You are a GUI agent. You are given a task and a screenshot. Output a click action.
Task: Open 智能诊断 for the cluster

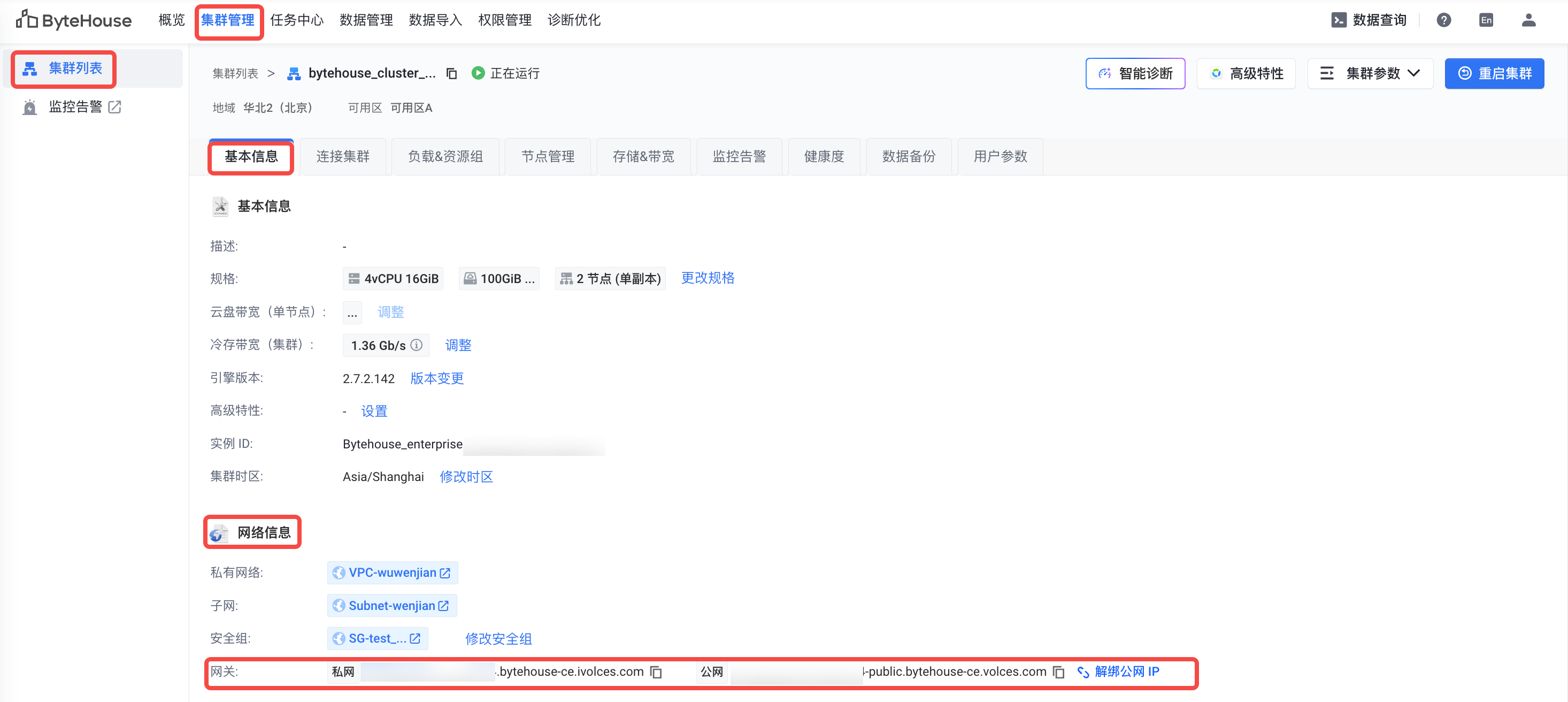click(1135, 74)
